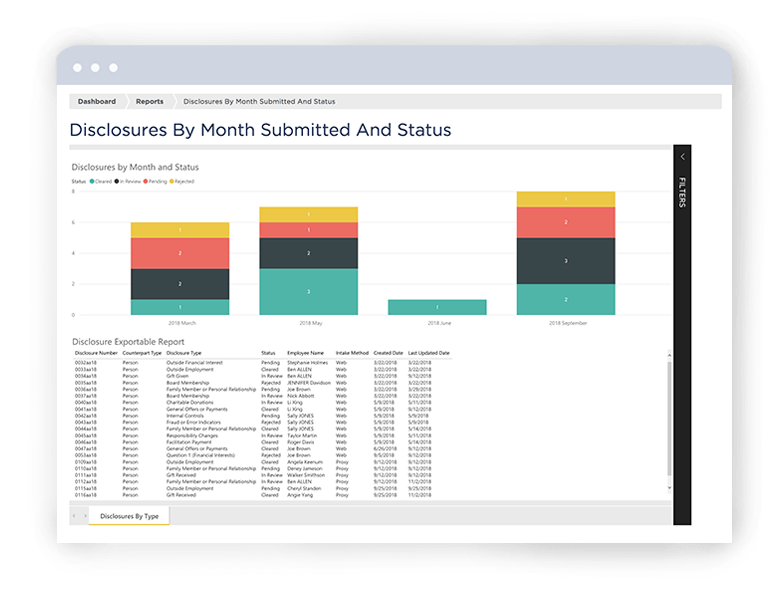
Task: Select the In Review legend marker
Action: pos(117,182)
